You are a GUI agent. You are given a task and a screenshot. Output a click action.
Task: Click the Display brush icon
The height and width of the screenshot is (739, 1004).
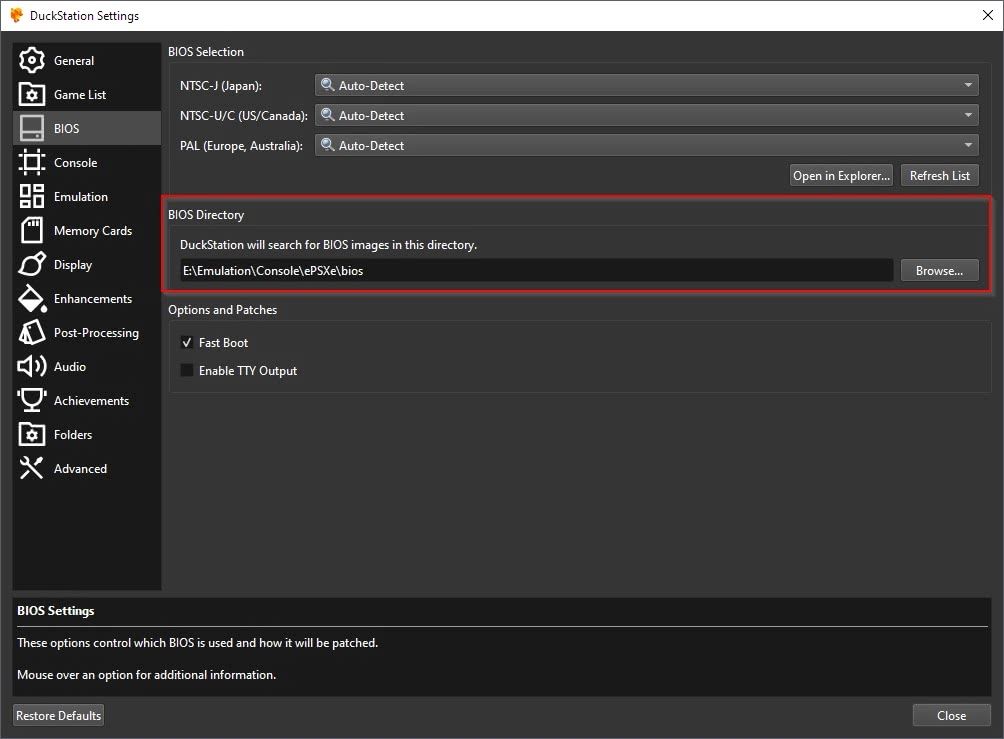(x=31, y=264)
